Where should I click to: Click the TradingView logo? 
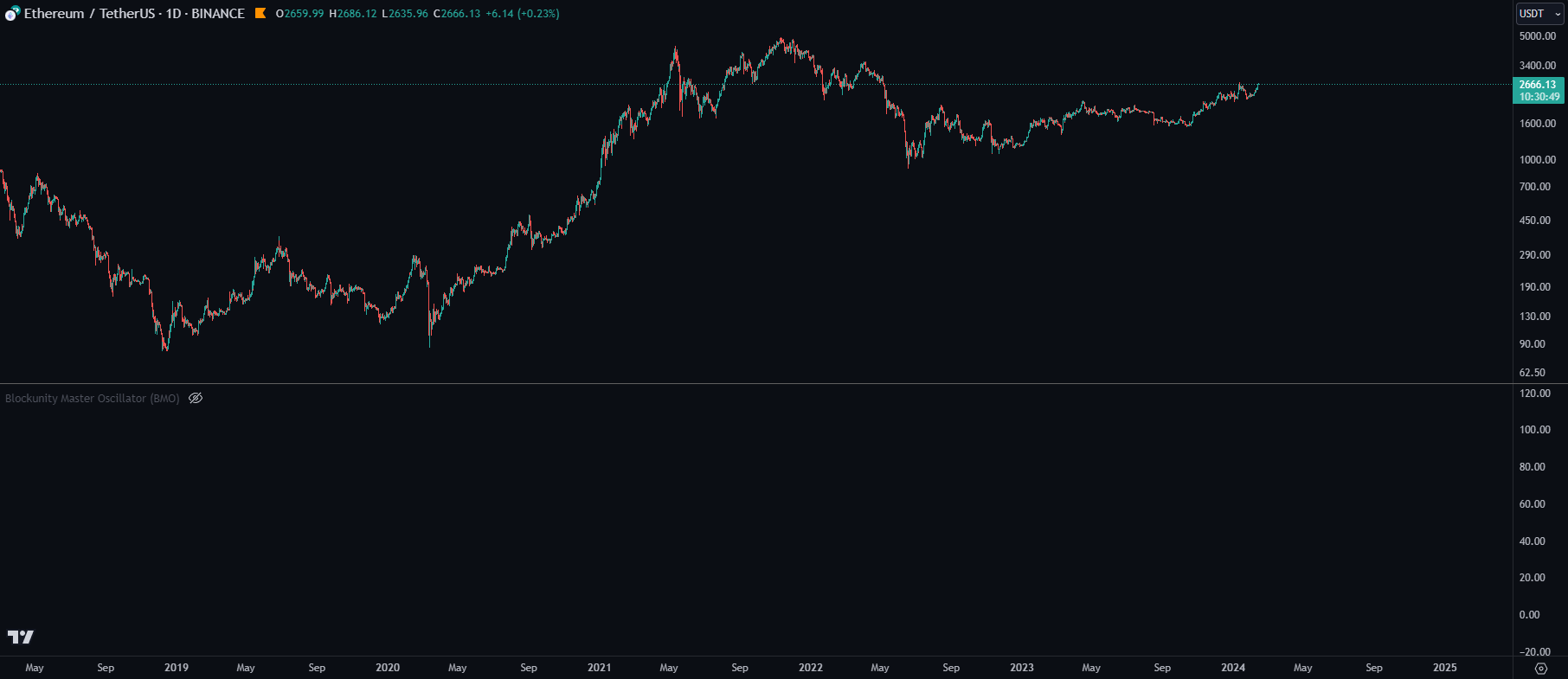click(x=21, y=637)
